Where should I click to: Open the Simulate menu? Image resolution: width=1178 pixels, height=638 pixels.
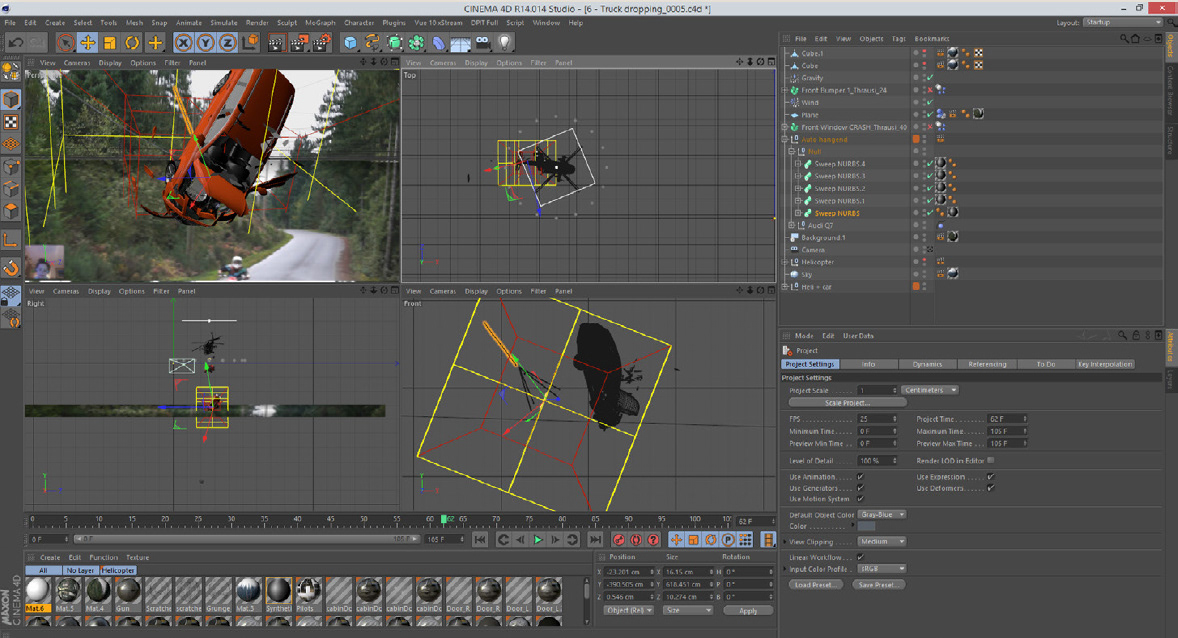click(x=224, y=23)
